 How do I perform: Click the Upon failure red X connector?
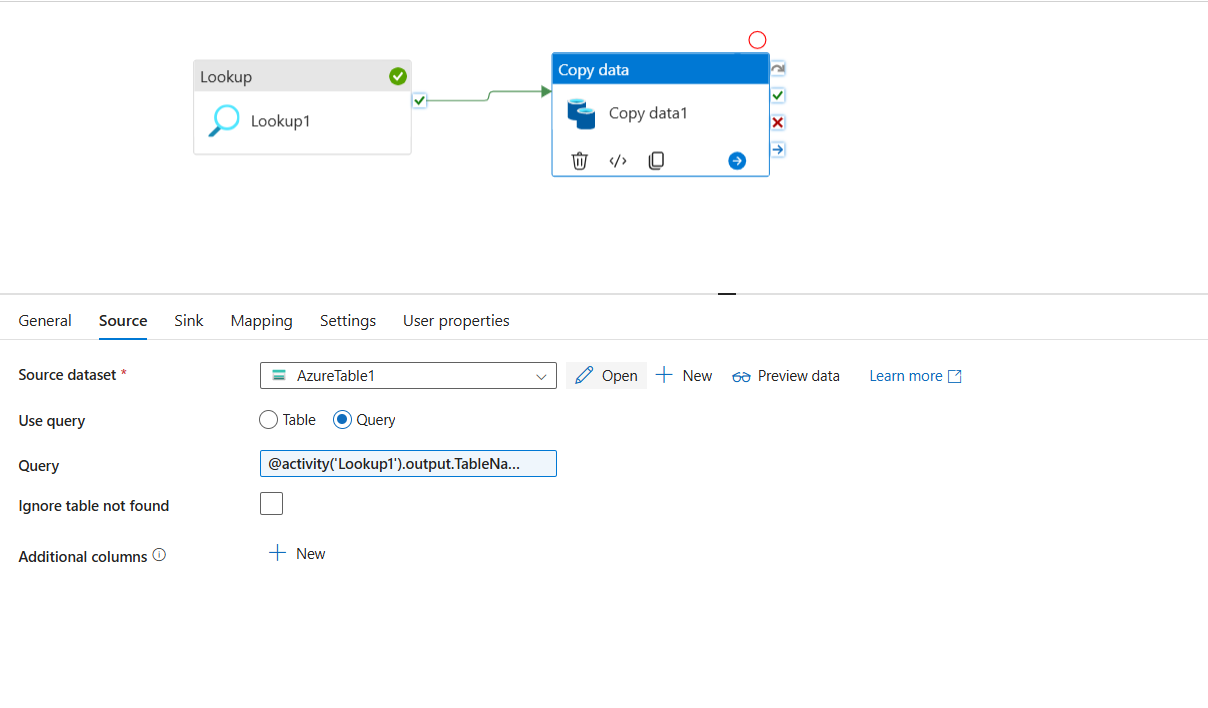coord(778,122)
